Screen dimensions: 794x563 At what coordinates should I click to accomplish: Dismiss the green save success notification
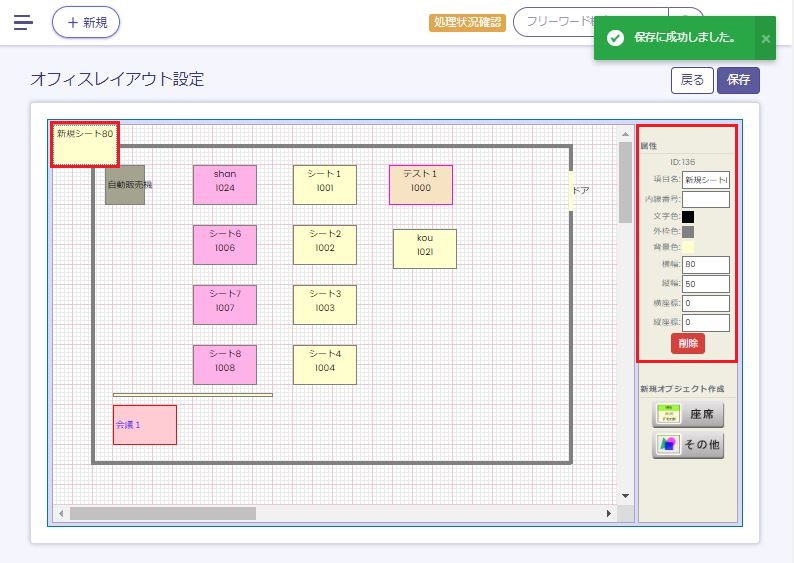(765, 38)
